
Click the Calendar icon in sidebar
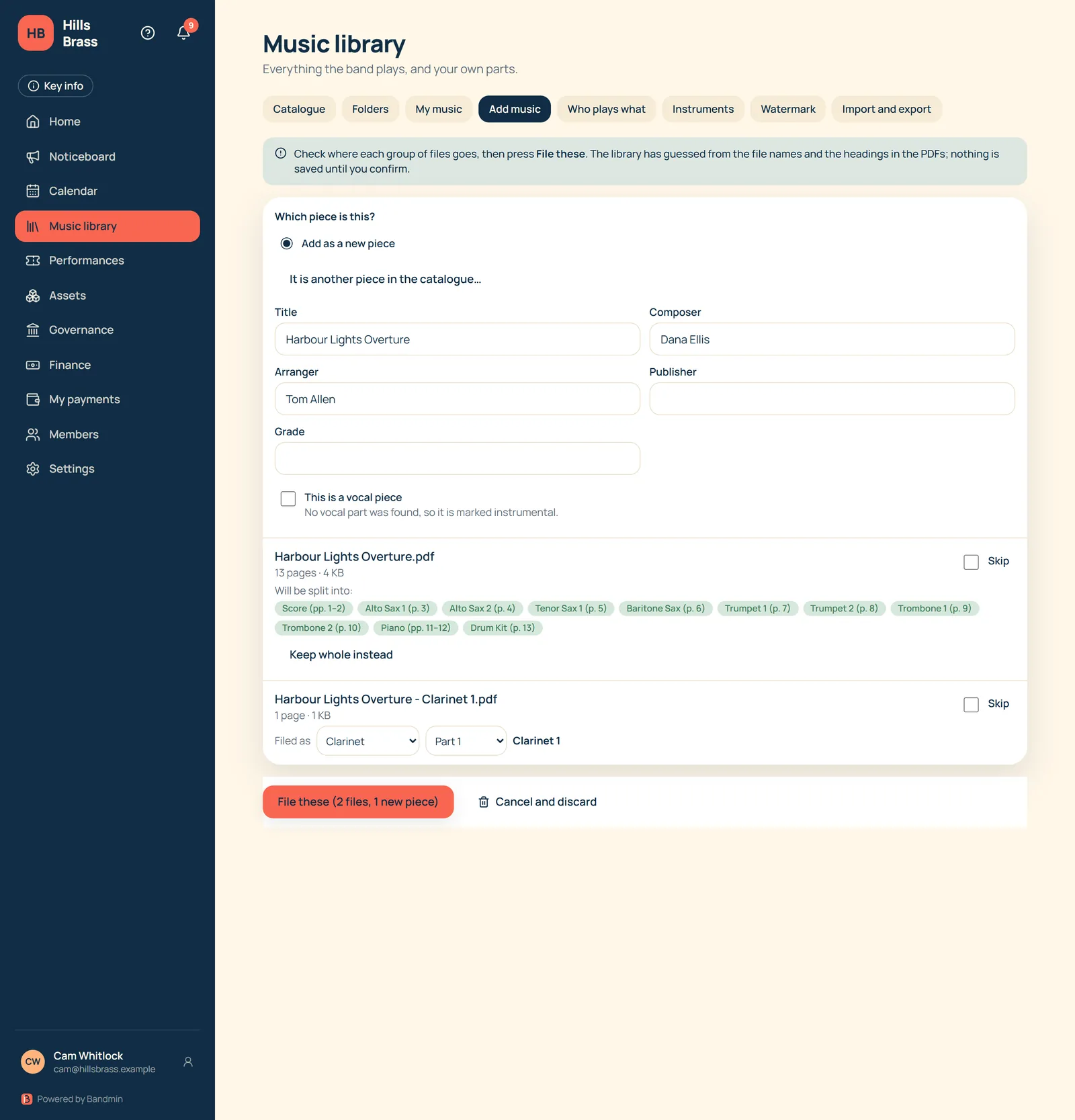pyautogui.click(x=33, y=191)
